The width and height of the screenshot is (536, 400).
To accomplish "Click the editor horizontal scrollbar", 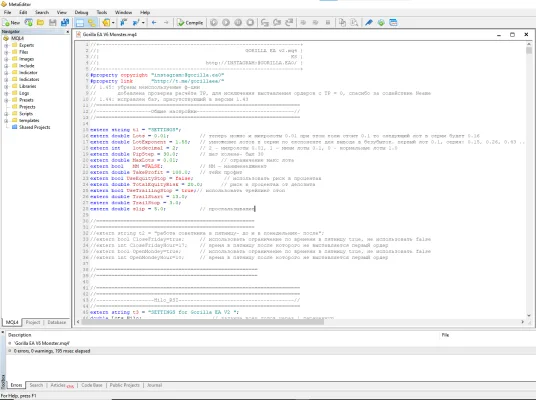I will pyautogui.click(x=300, y=322).
